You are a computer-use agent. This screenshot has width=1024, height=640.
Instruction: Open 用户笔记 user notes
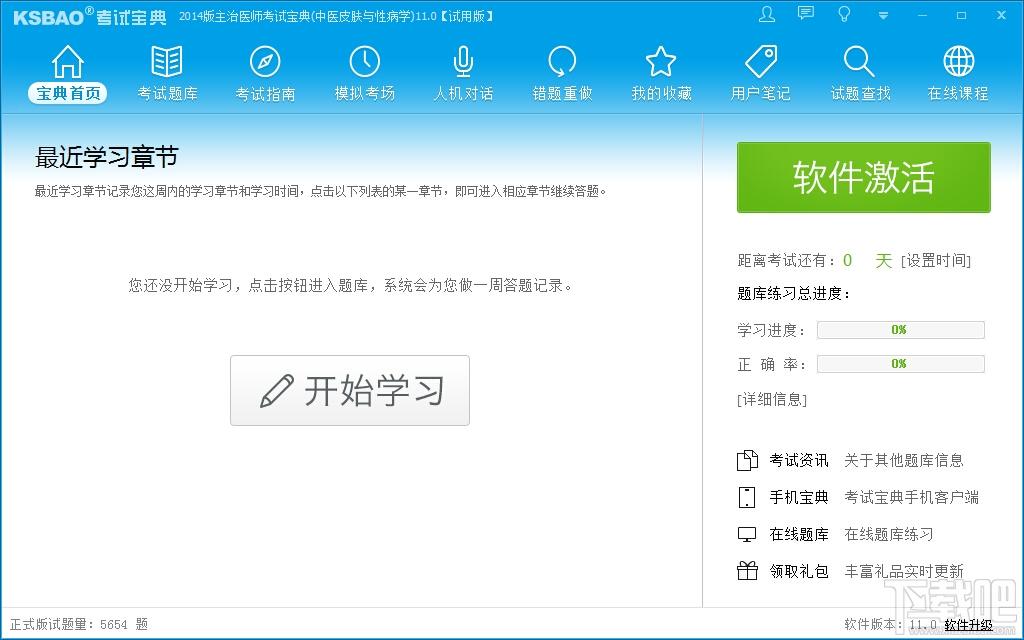click(760, 74)
